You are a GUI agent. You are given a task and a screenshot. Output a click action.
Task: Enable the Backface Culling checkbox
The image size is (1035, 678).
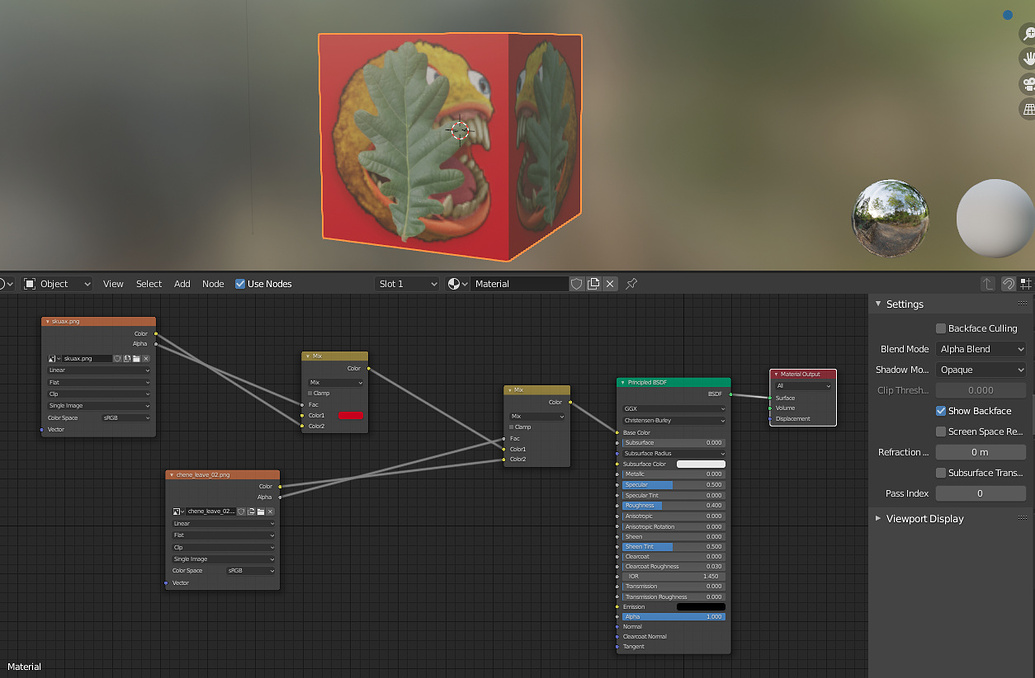coord(941,328)
